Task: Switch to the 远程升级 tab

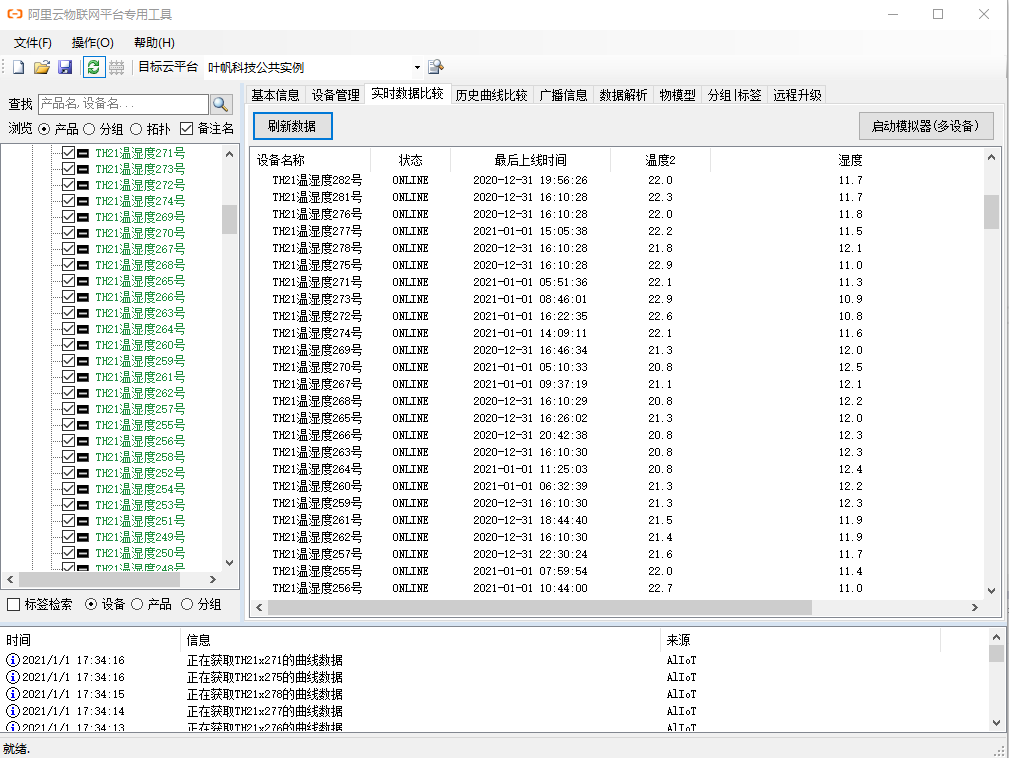Action: tap(797, 95)
